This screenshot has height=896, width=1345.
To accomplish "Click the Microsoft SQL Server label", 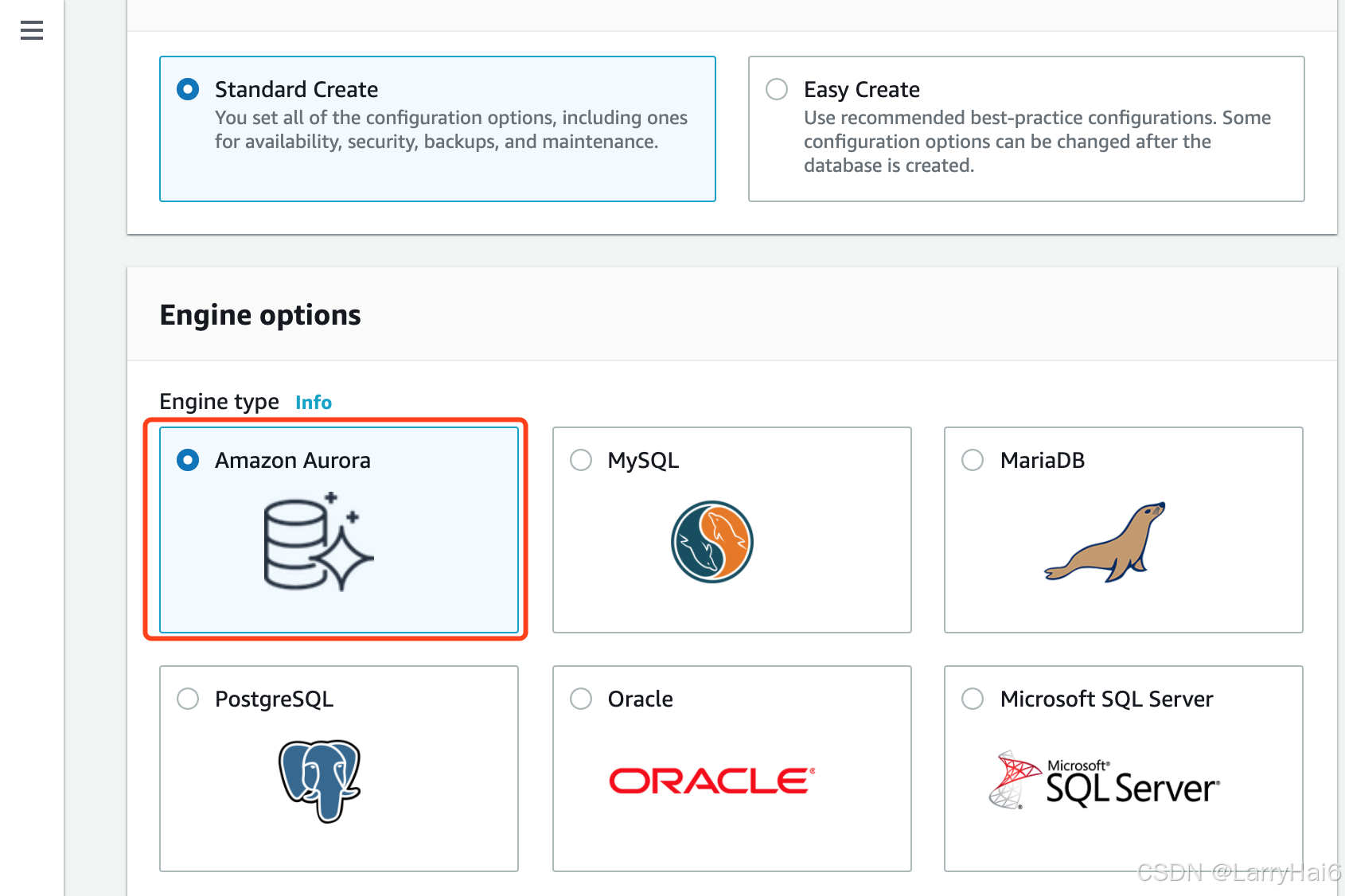I will point(1106,699).
